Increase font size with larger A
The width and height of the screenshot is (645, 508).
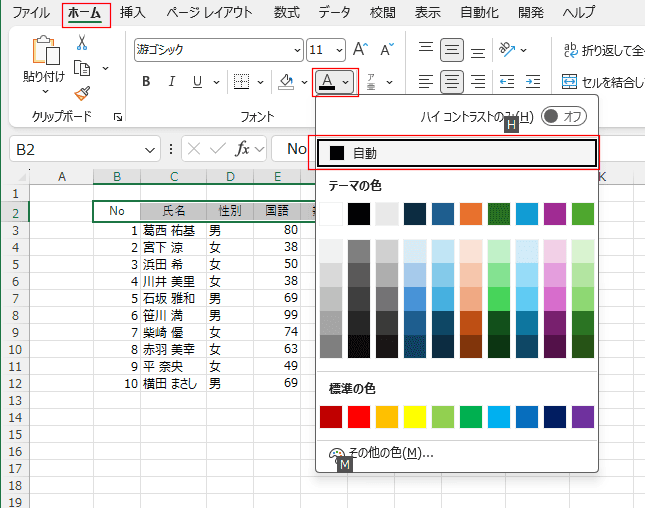(360, 49)
